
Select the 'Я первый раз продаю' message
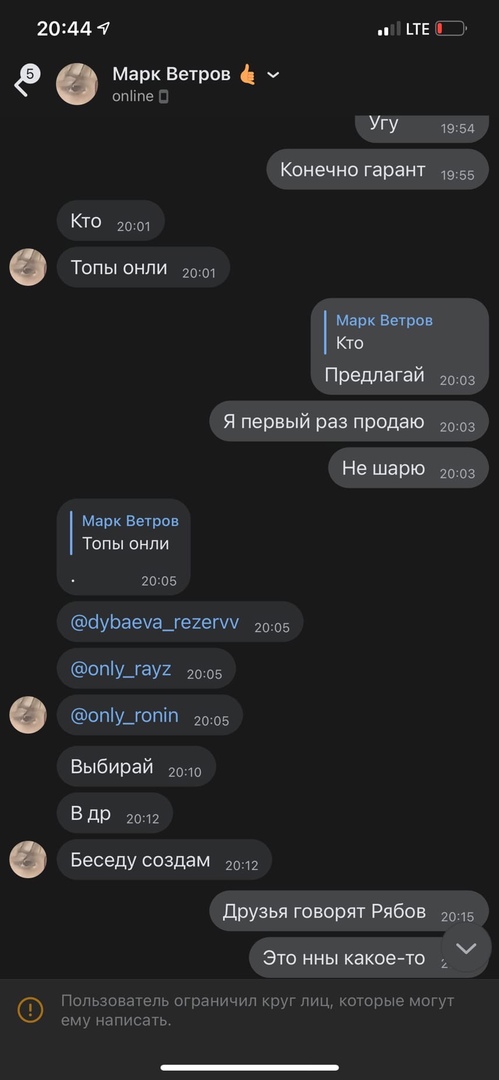[x=349, y=422]
